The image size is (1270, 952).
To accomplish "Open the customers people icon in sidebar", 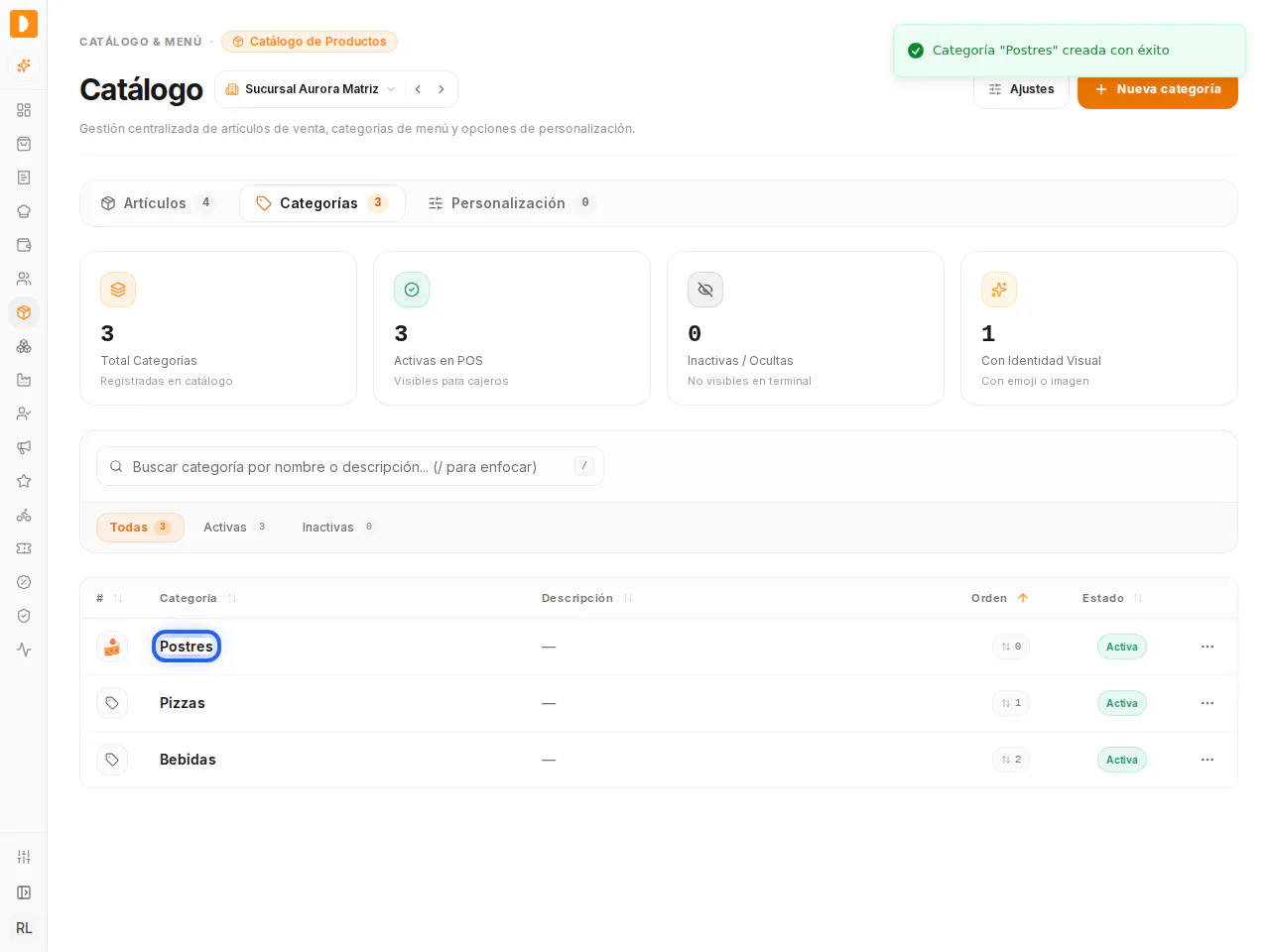I will [x=24, y=279].
